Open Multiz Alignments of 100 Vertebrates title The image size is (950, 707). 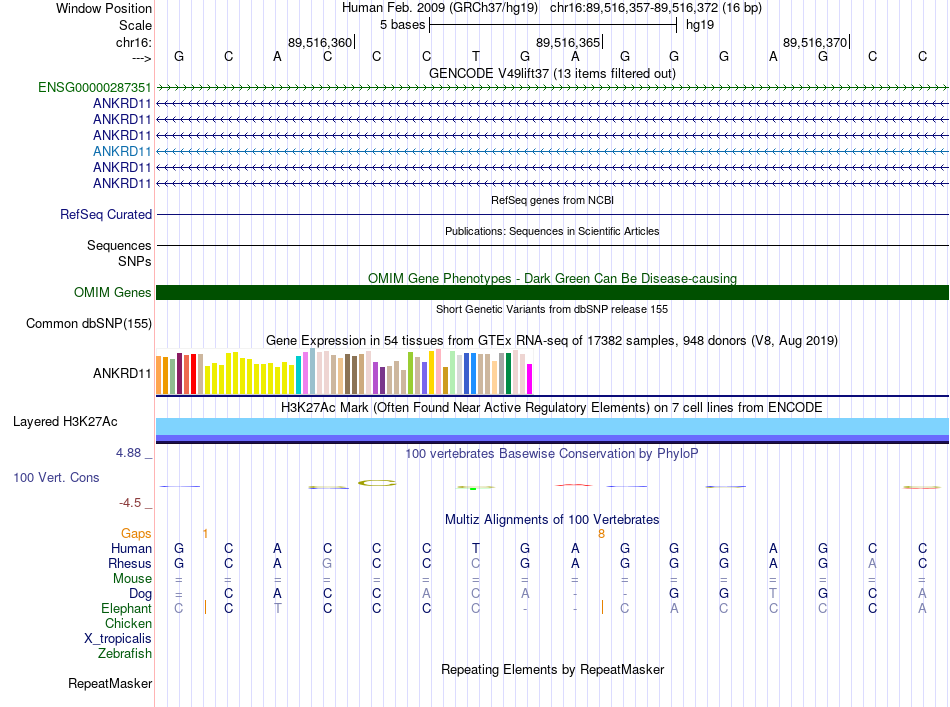tap(552, 520)
